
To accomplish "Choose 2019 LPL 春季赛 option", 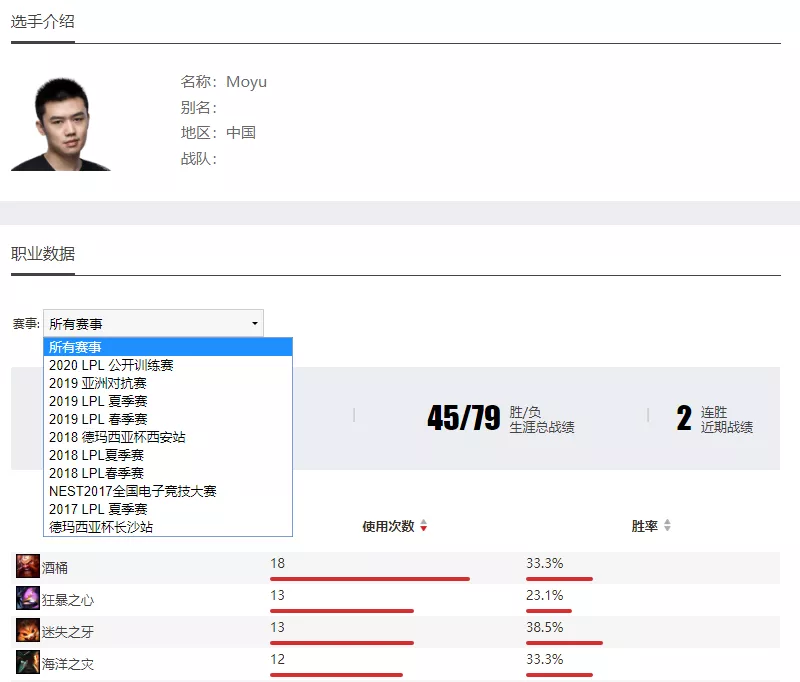I will [168, 419].
